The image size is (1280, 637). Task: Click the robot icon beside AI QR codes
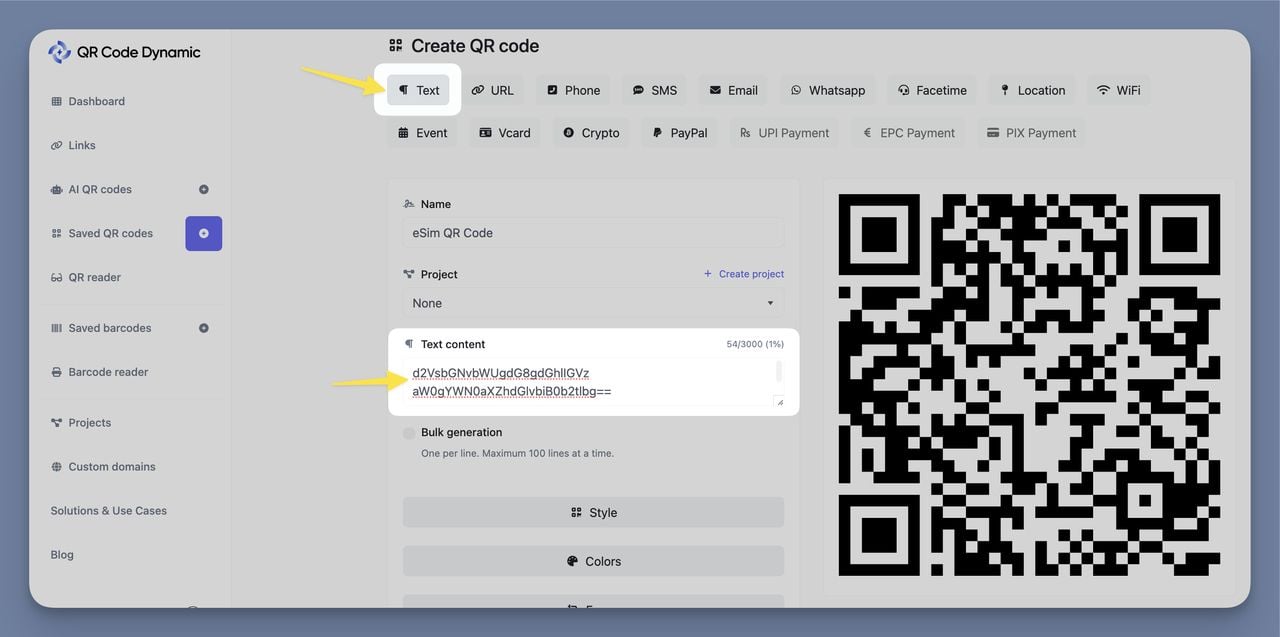[56, 189]
